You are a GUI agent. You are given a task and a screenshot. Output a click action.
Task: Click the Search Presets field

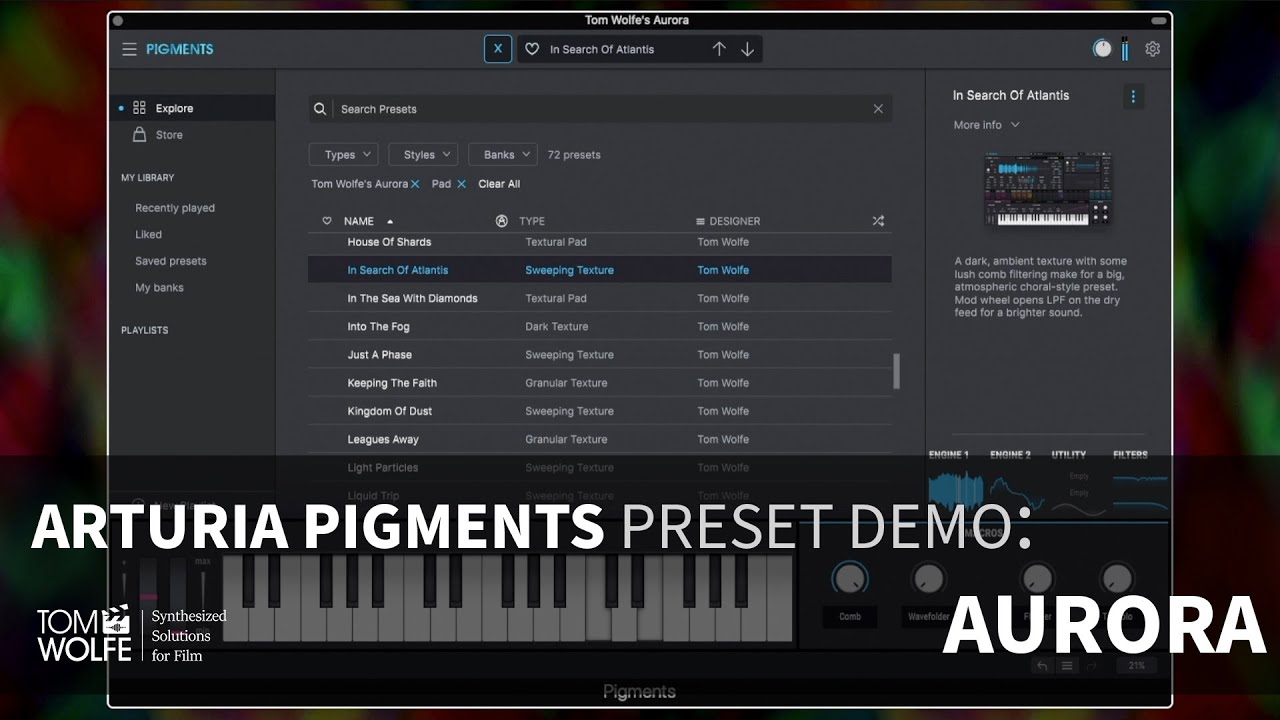pyautogui.click(x=600, y=109)
